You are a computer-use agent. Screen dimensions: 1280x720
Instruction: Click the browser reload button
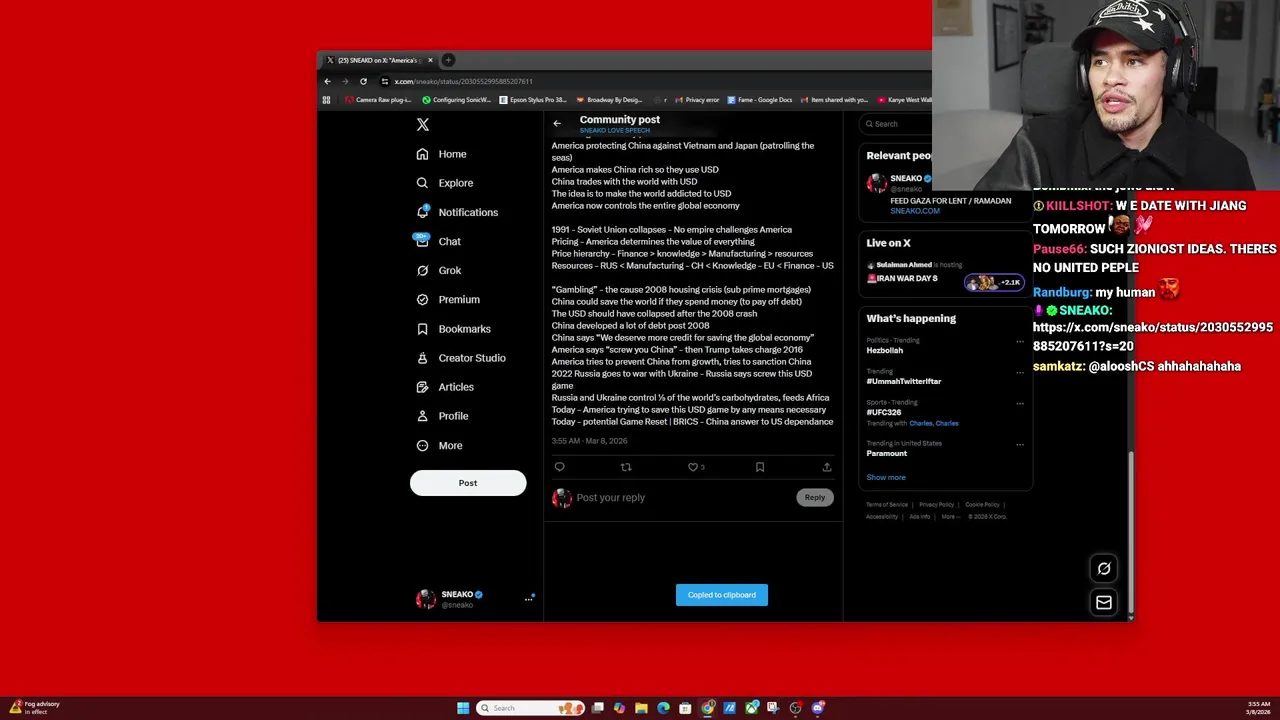coord(363,81)
